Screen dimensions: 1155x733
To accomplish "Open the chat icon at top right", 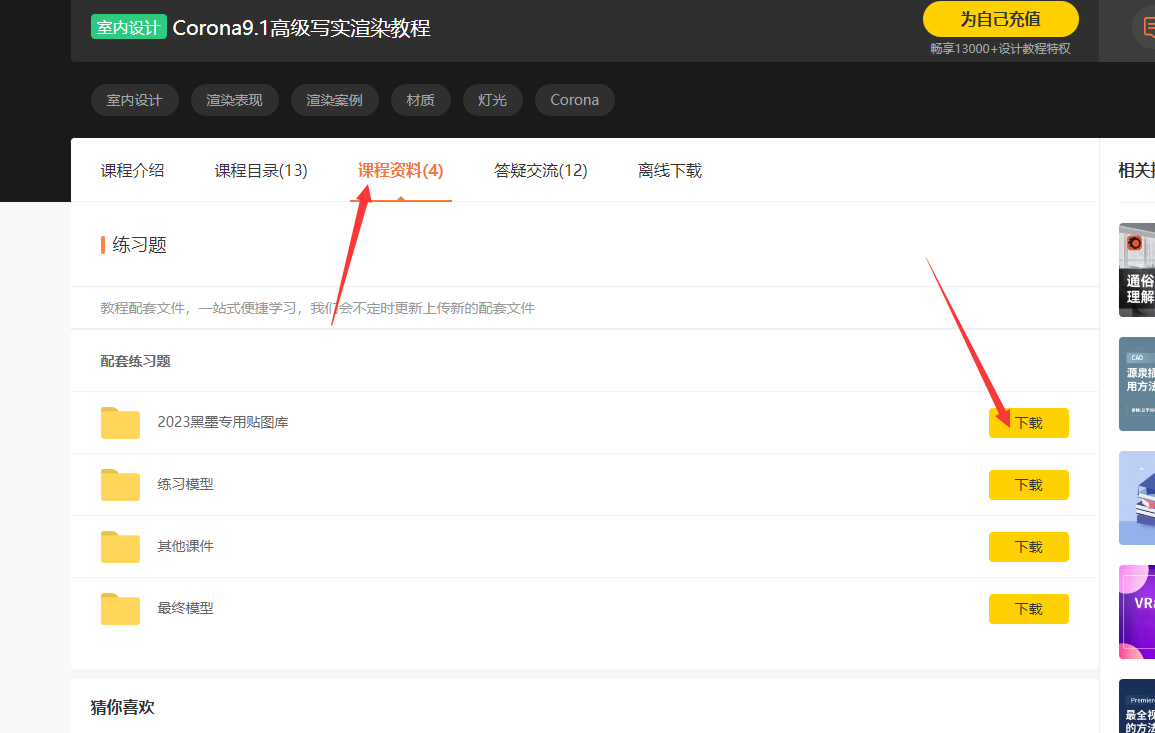I will pyautogui.click(x=1145, y=27).
